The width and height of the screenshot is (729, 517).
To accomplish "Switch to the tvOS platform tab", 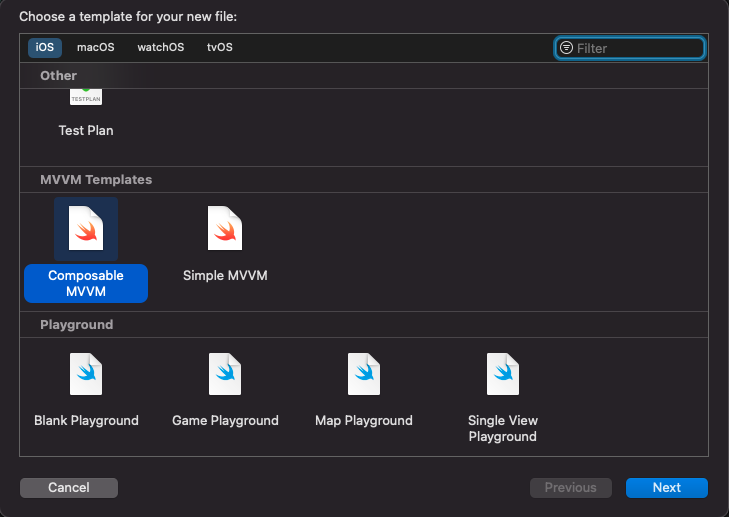I will click(219, 47).
